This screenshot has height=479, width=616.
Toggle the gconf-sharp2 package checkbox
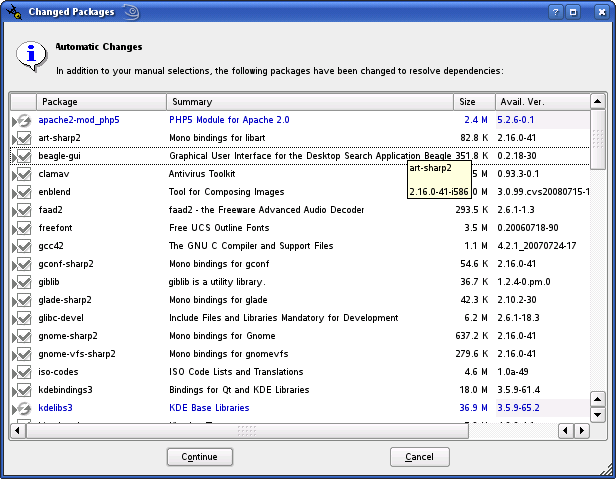(24, 264)
